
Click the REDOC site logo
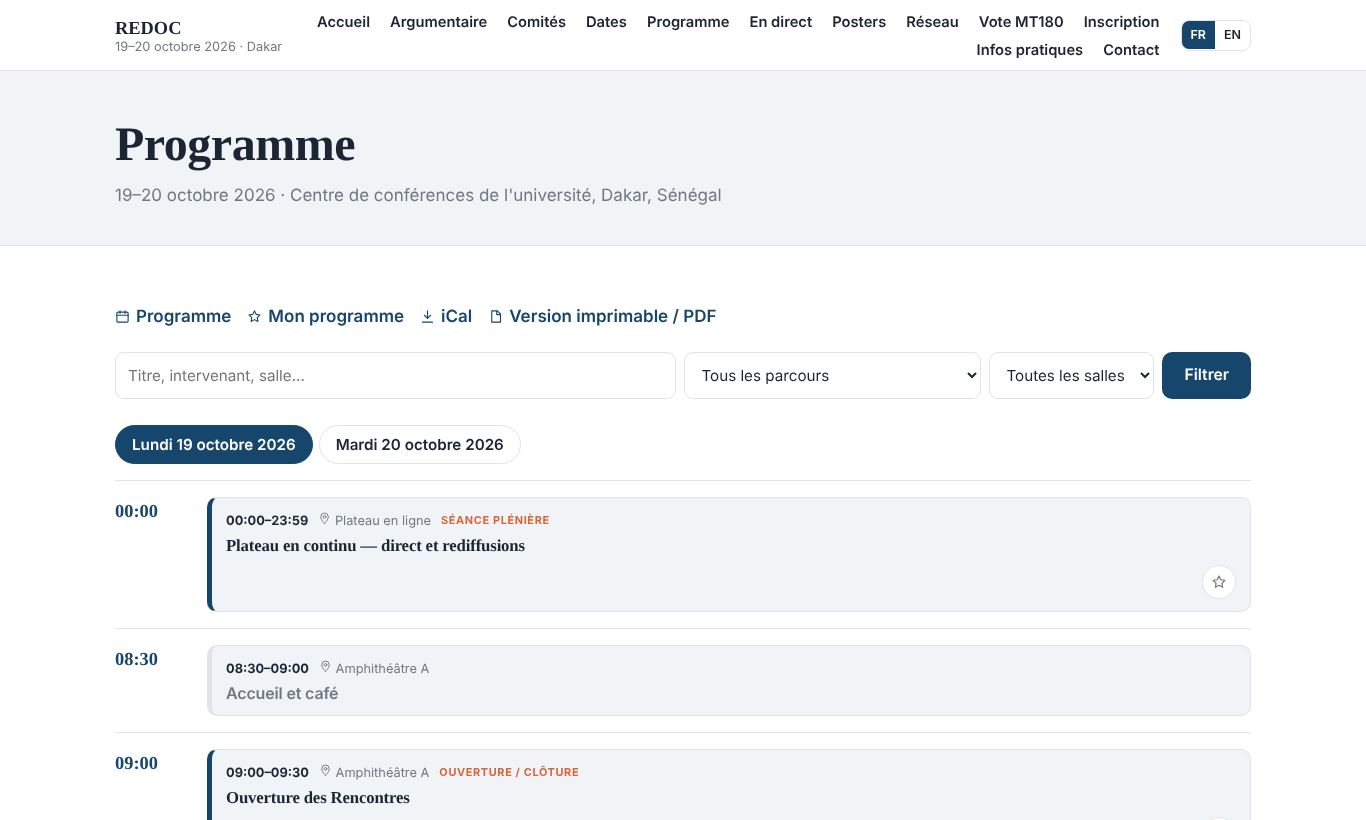[148, 28]
